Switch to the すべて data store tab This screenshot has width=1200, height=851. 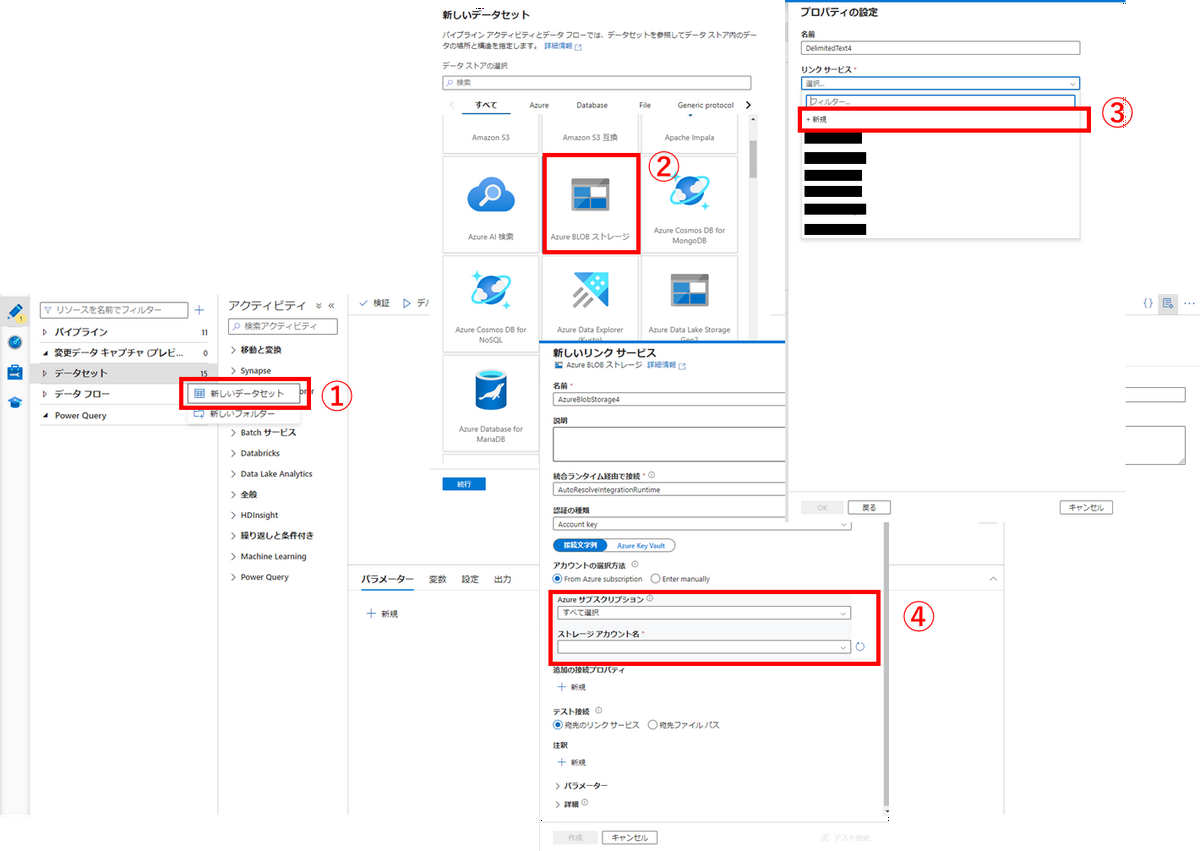(x=486, y=105)
